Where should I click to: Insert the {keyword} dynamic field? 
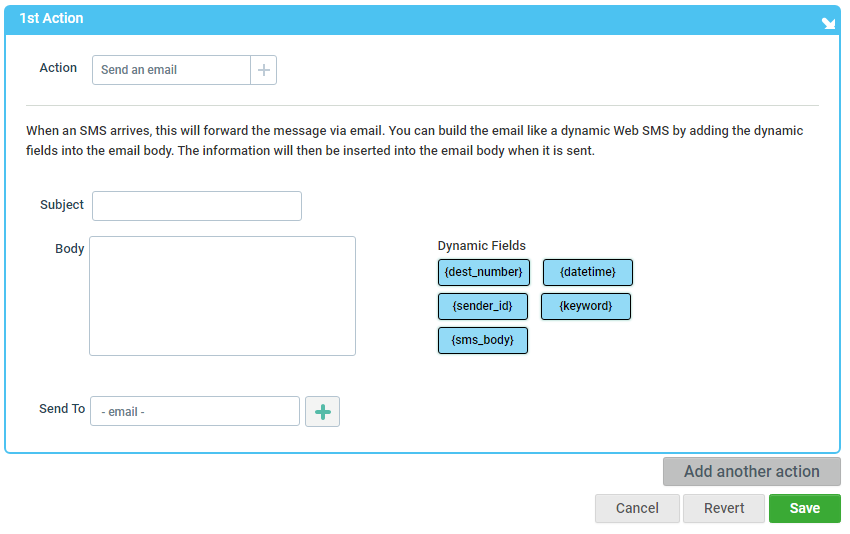pyautogui.click(x=585, y=306)
